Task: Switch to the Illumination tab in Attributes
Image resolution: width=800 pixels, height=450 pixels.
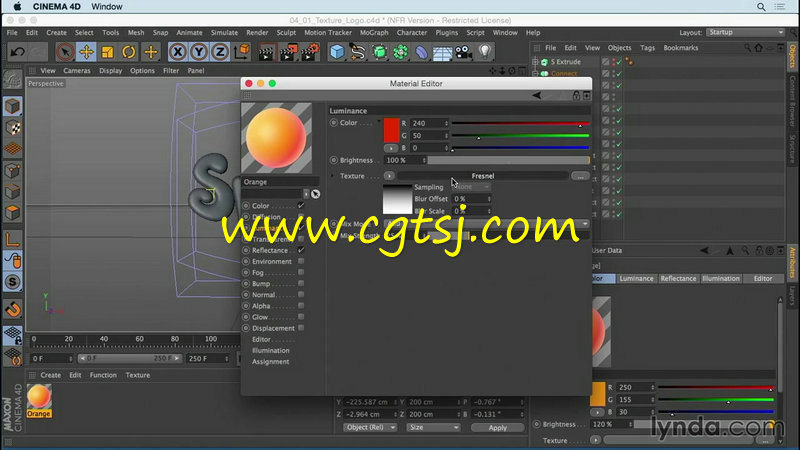Action: (x=720, y=279)
